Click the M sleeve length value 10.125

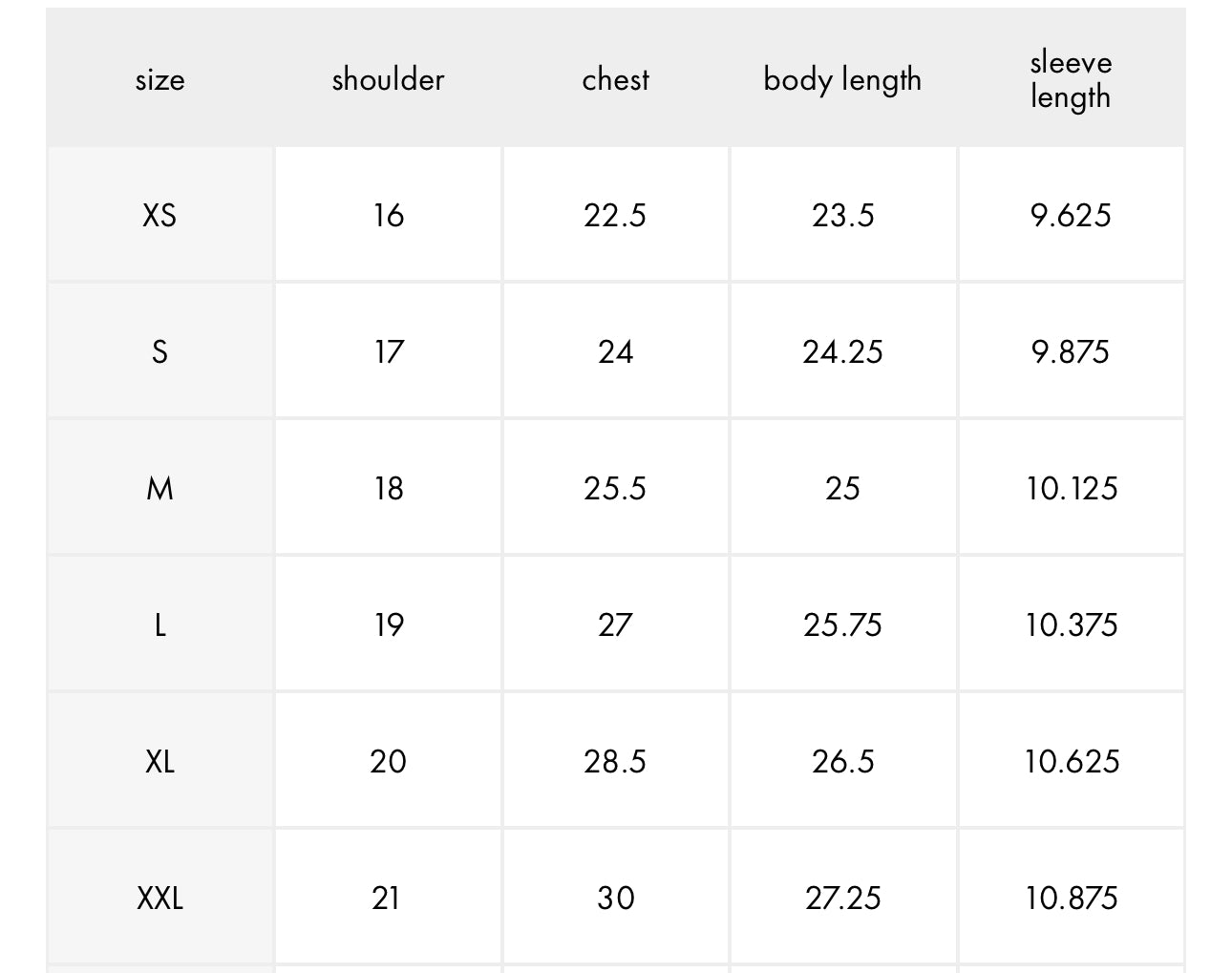point(1071,489)
